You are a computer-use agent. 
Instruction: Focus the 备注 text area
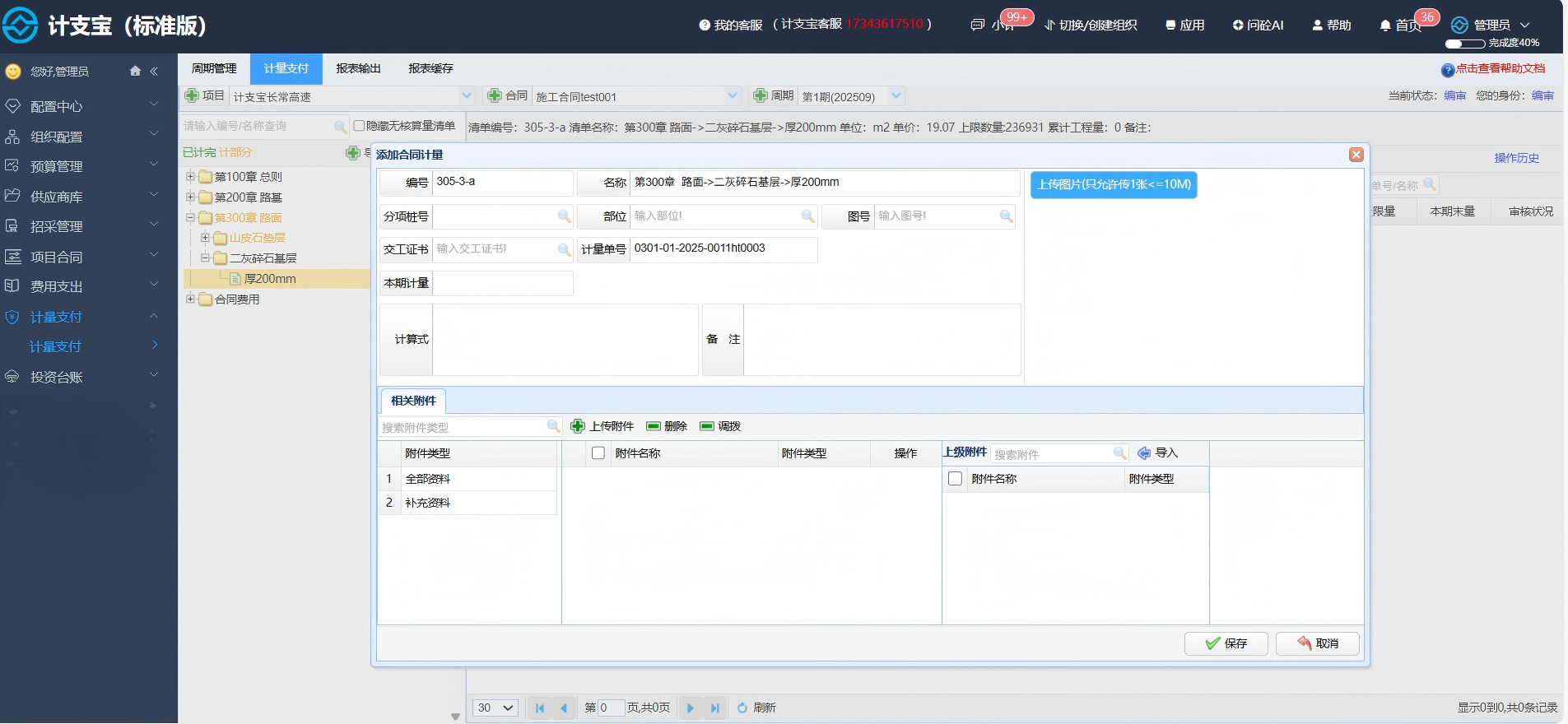coord(882,340)
